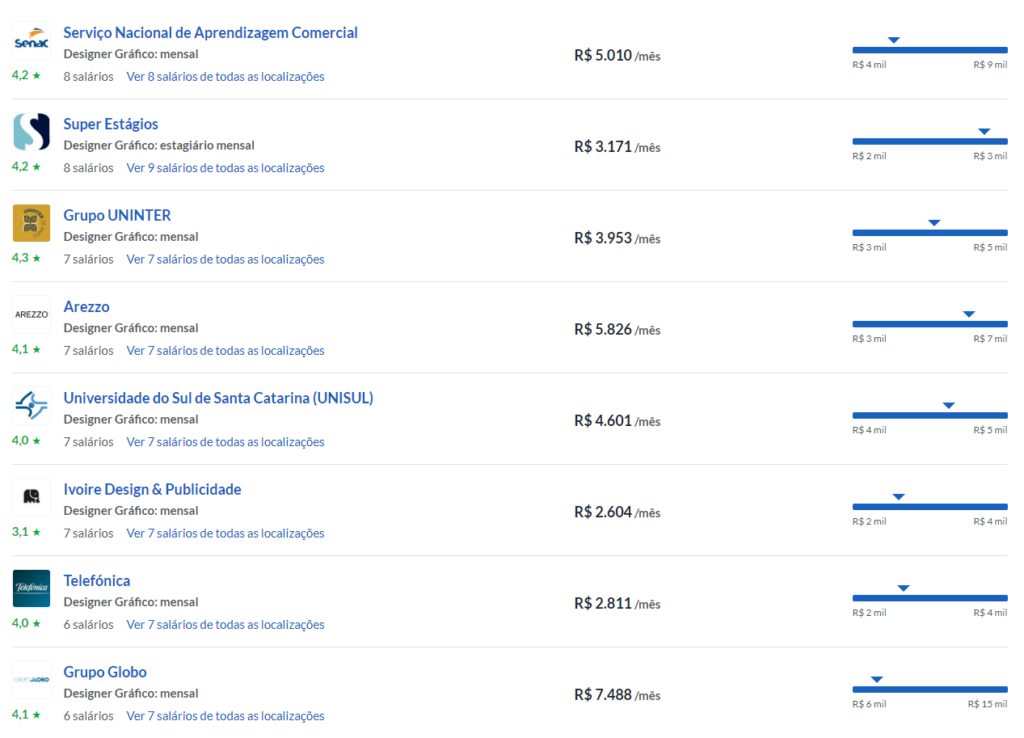View all 7 salaries for Grupo Globo
1024x738 pixels.
[x=225, y=716]
